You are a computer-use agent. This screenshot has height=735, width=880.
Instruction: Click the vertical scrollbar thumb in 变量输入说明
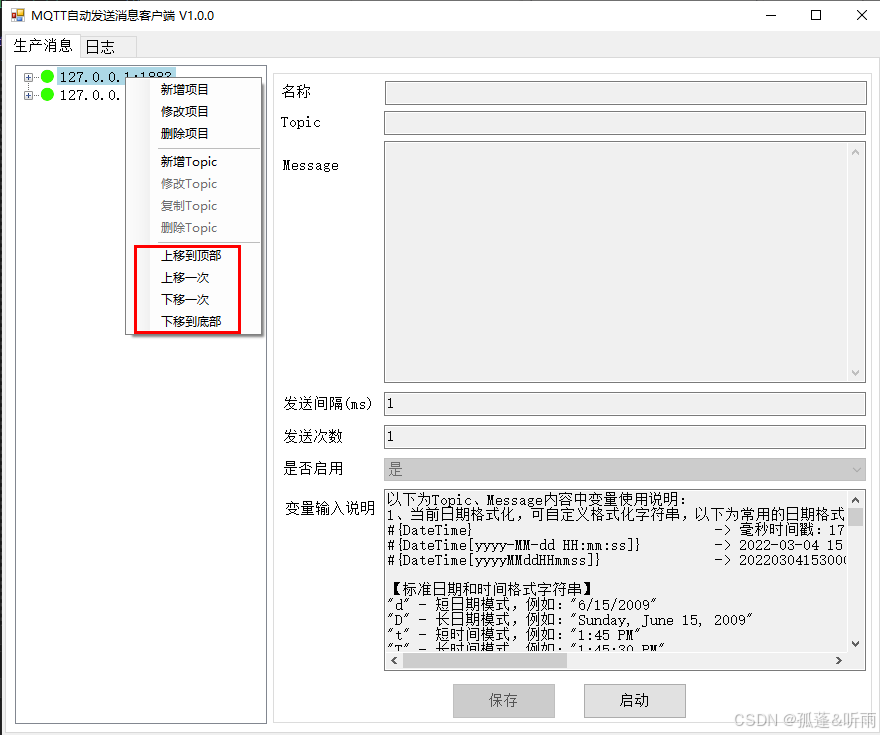click(x=855, y=517)
